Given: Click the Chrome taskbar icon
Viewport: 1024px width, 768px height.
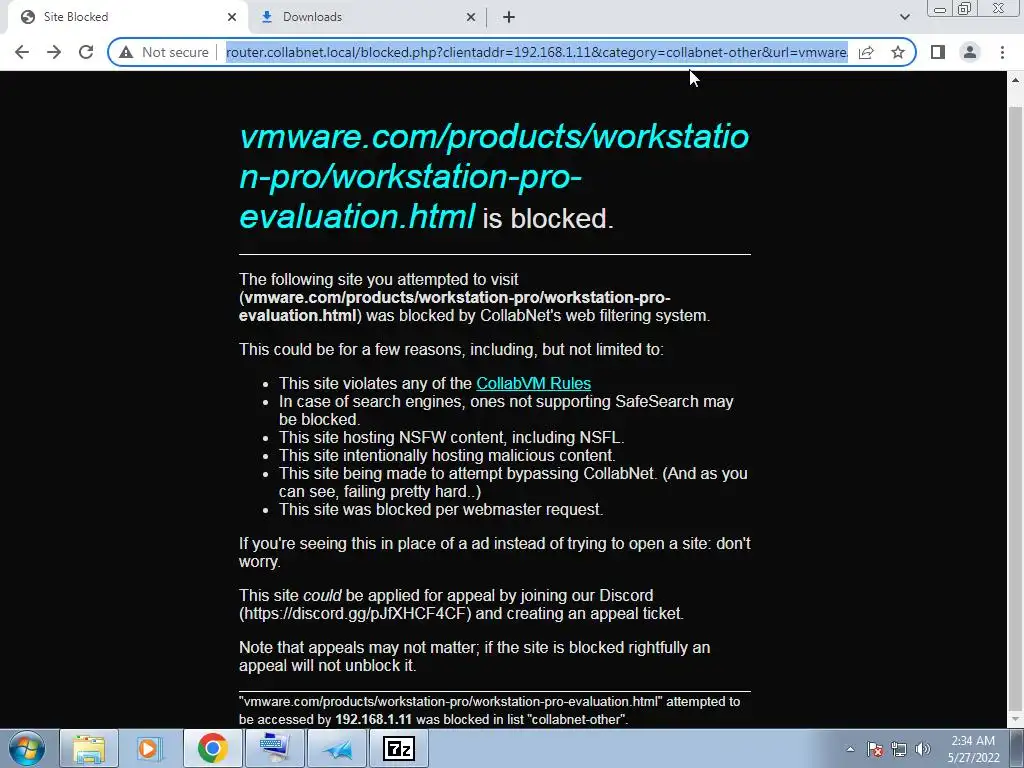Looking at the screenshot, I should tap(212, 748).
